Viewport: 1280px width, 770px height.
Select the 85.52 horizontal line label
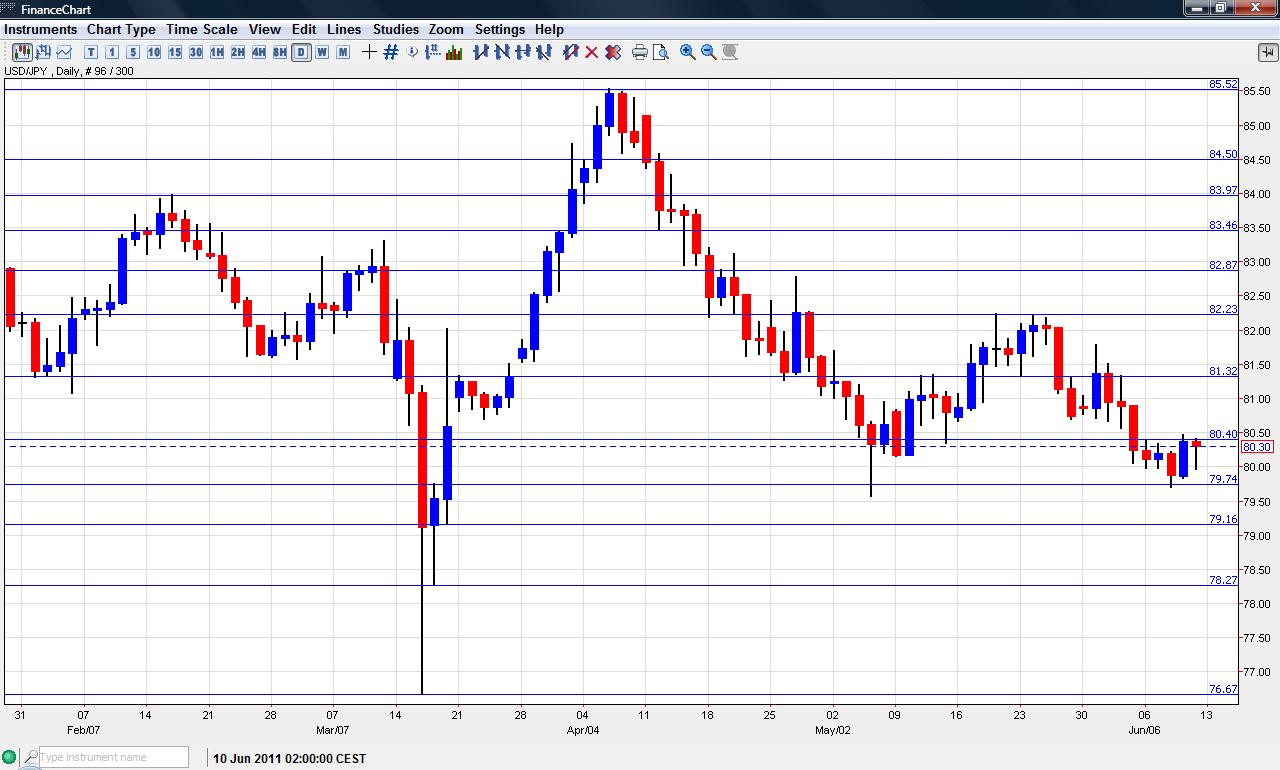coord(1223,84)
